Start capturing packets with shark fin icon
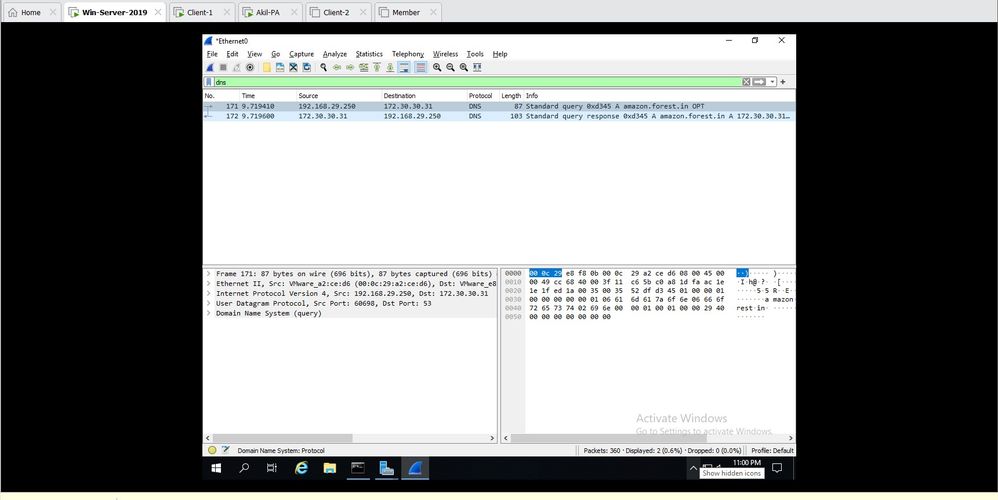Image resolution: width=998 pixels, height=500 pixels. (x=210, y=67)
